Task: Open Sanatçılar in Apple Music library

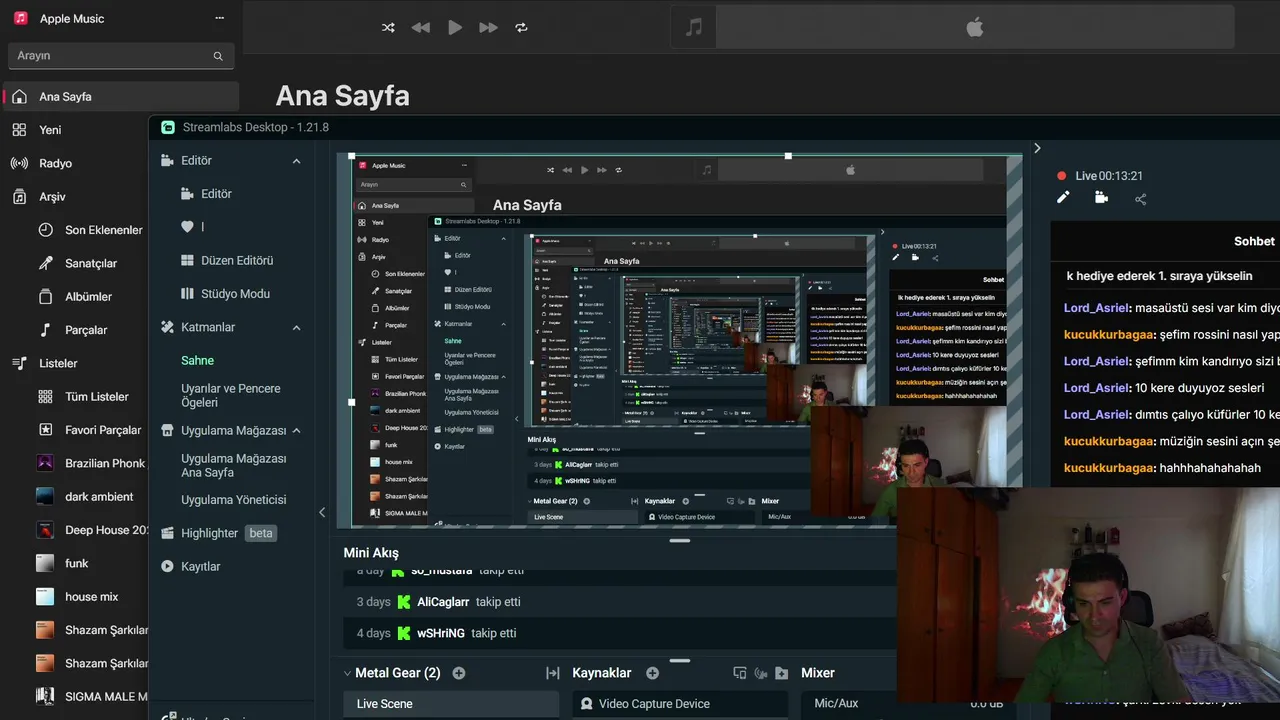Action: coord(90,263)
